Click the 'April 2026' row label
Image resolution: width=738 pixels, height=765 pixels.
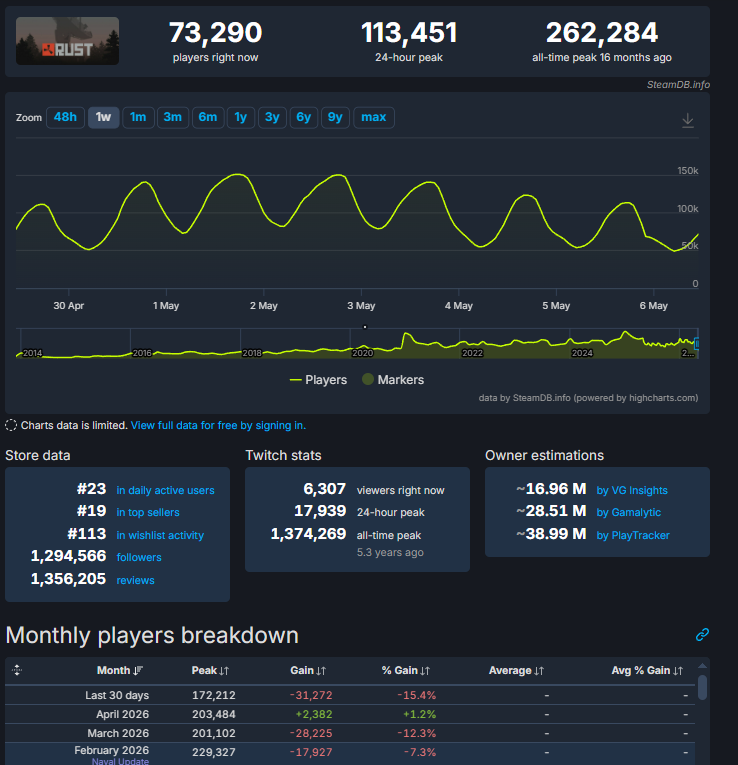[122, 714]
